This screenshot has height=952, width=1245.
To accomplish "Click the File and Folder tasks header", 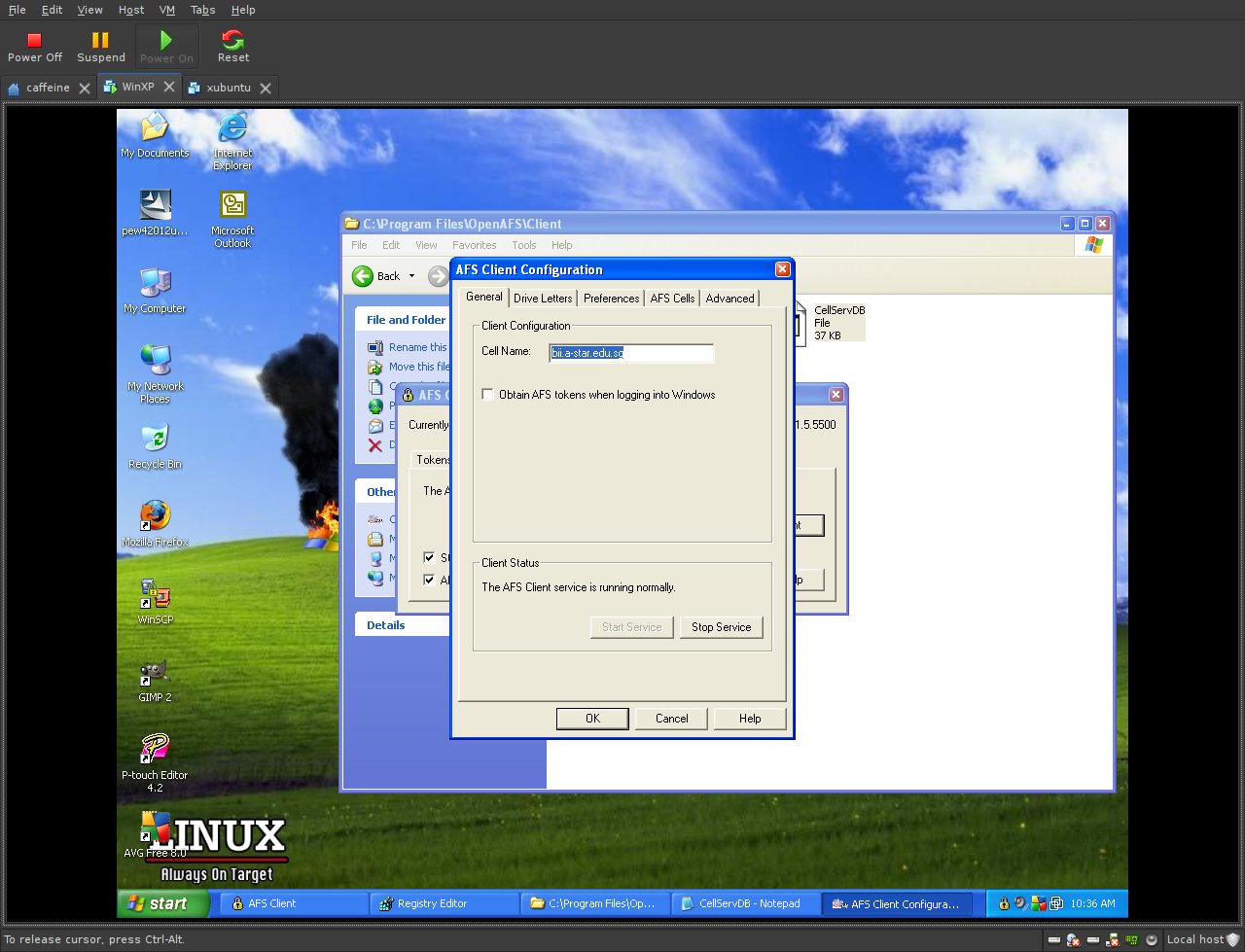I will tap(402, 320).
